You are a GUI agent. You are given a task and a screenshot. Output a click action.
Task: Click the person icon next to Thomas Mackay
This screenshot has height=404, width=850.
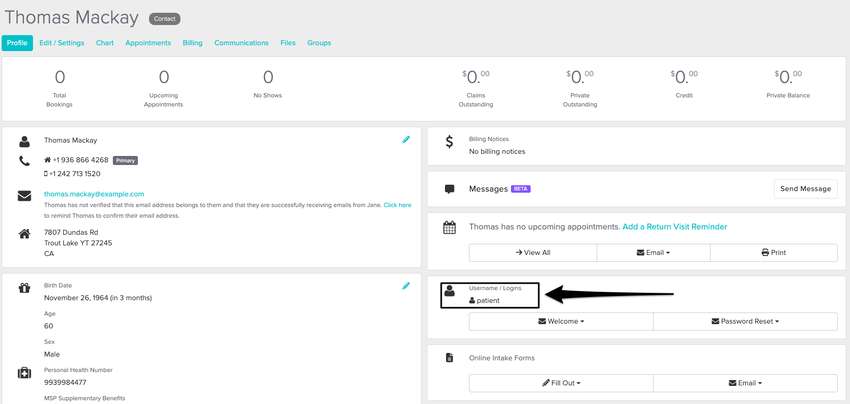(x=24, y=142)
